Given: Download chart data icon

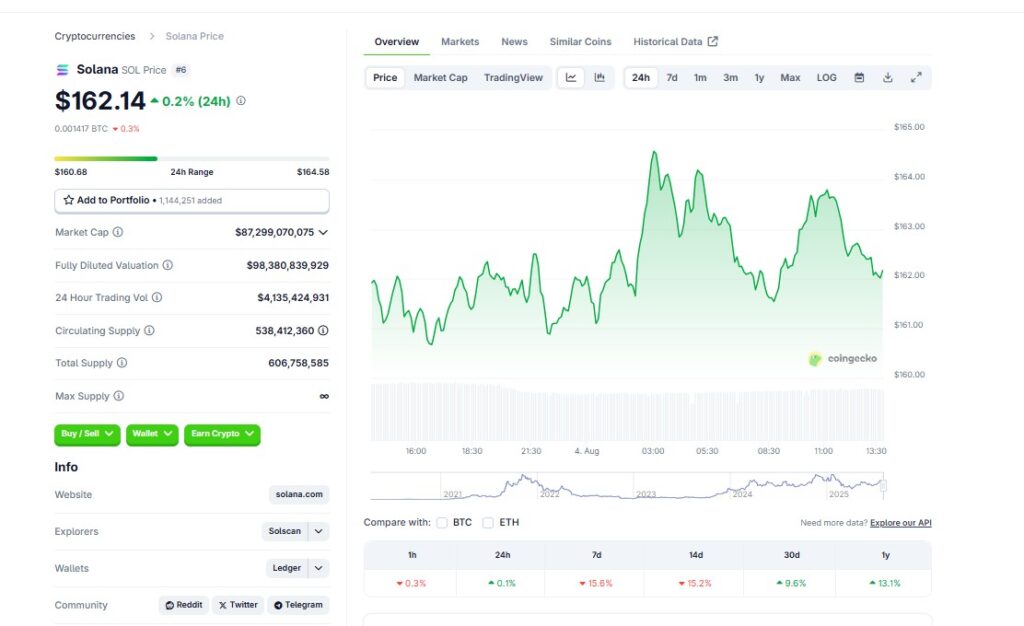Looking at the screenshot, I should tap(888, 78).
